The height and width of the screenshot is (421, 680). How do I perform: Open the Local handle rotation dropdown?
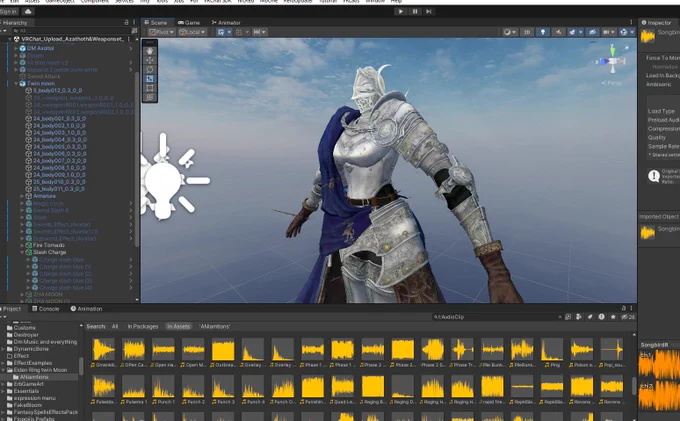193,32
